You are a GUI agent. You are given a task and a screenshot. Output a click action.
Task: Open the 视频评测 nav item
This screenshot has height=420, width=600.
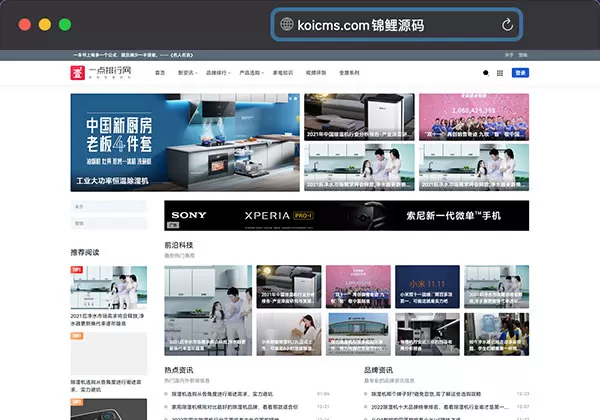pyautogui.click(x=316, y=73)
